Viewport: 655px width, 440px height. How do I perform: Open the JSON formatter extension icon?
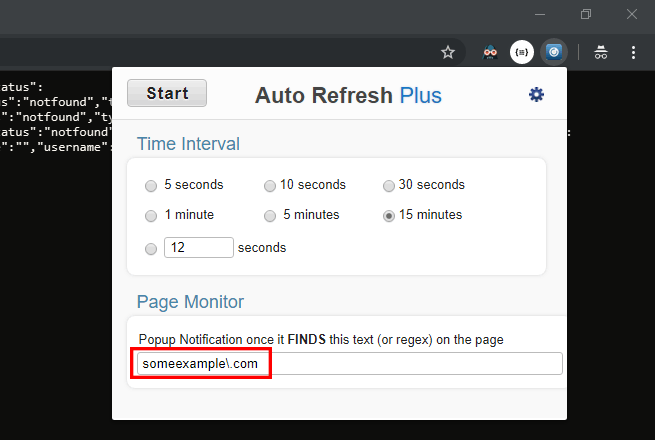(x=522, y=52)
